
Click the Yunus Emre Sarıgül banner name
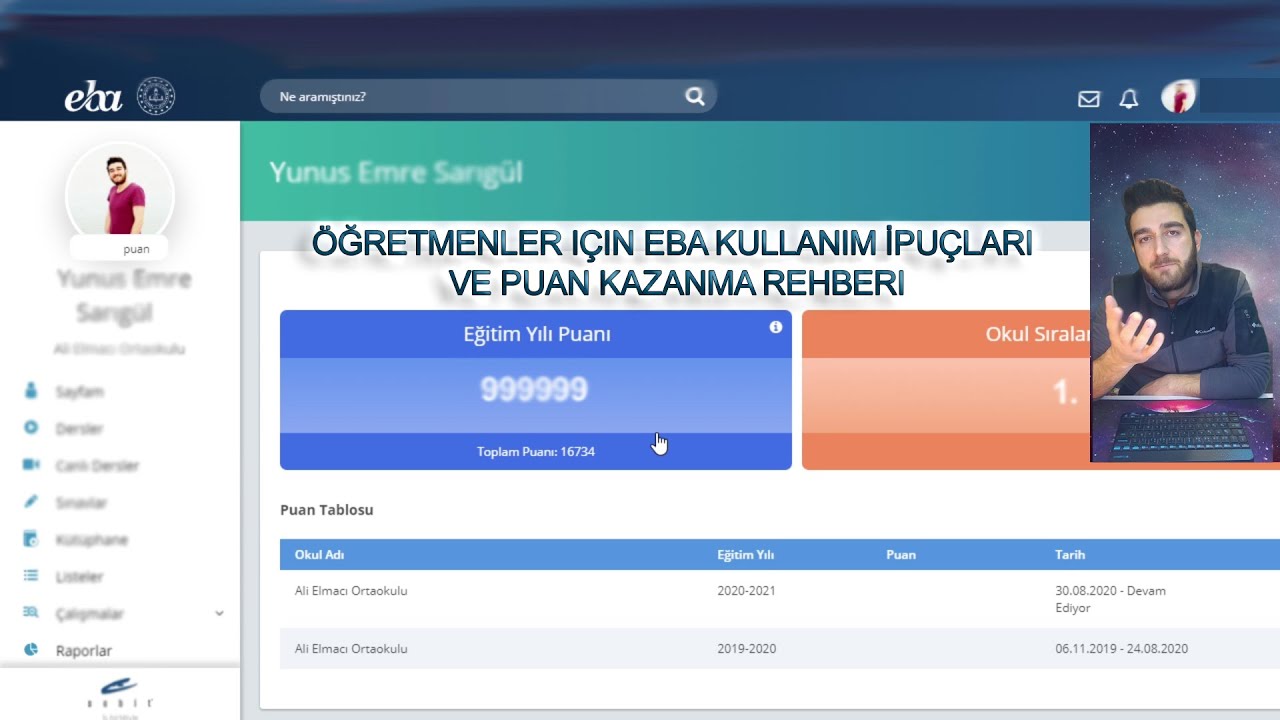click(x=396, y=172)
